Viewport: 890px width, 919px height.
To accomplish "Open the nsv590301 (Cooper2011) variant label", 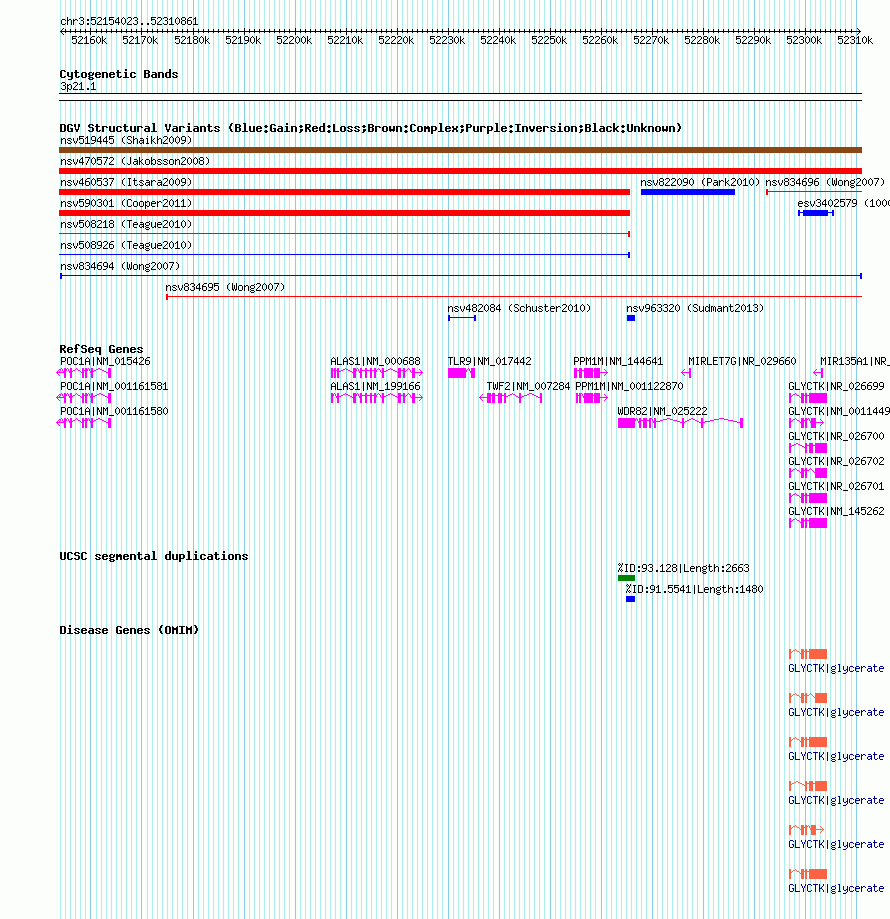I will pos(126,203).
